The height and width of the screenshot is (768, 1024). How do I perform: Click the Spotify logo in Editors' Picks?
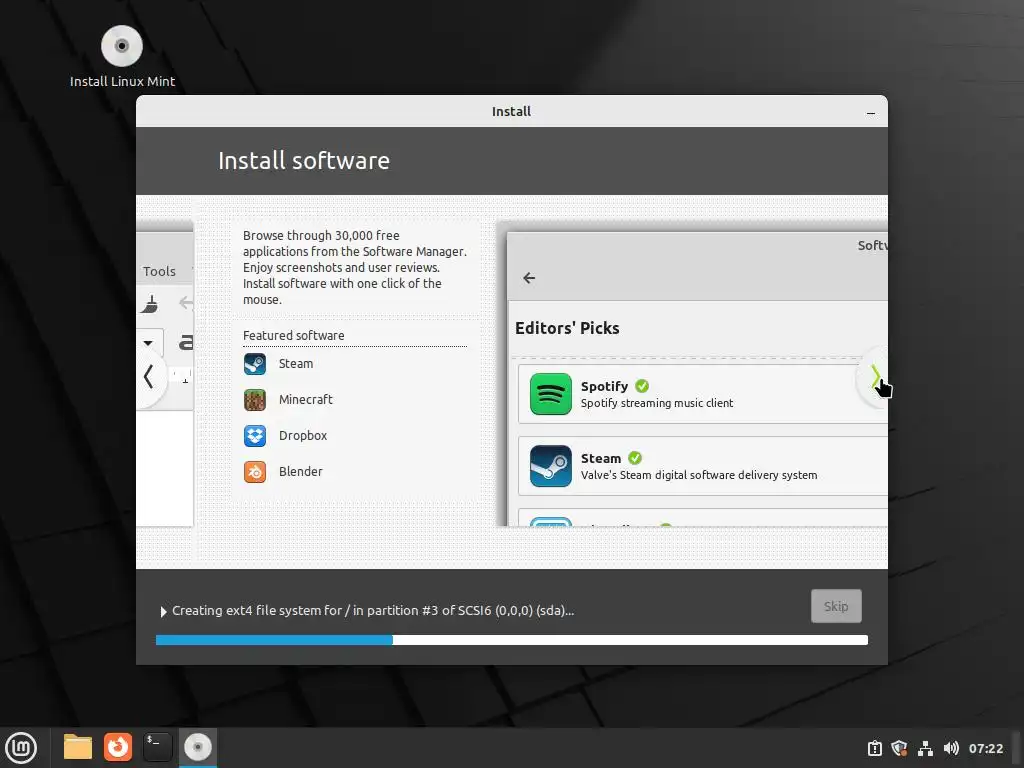[x=551, y=394]
